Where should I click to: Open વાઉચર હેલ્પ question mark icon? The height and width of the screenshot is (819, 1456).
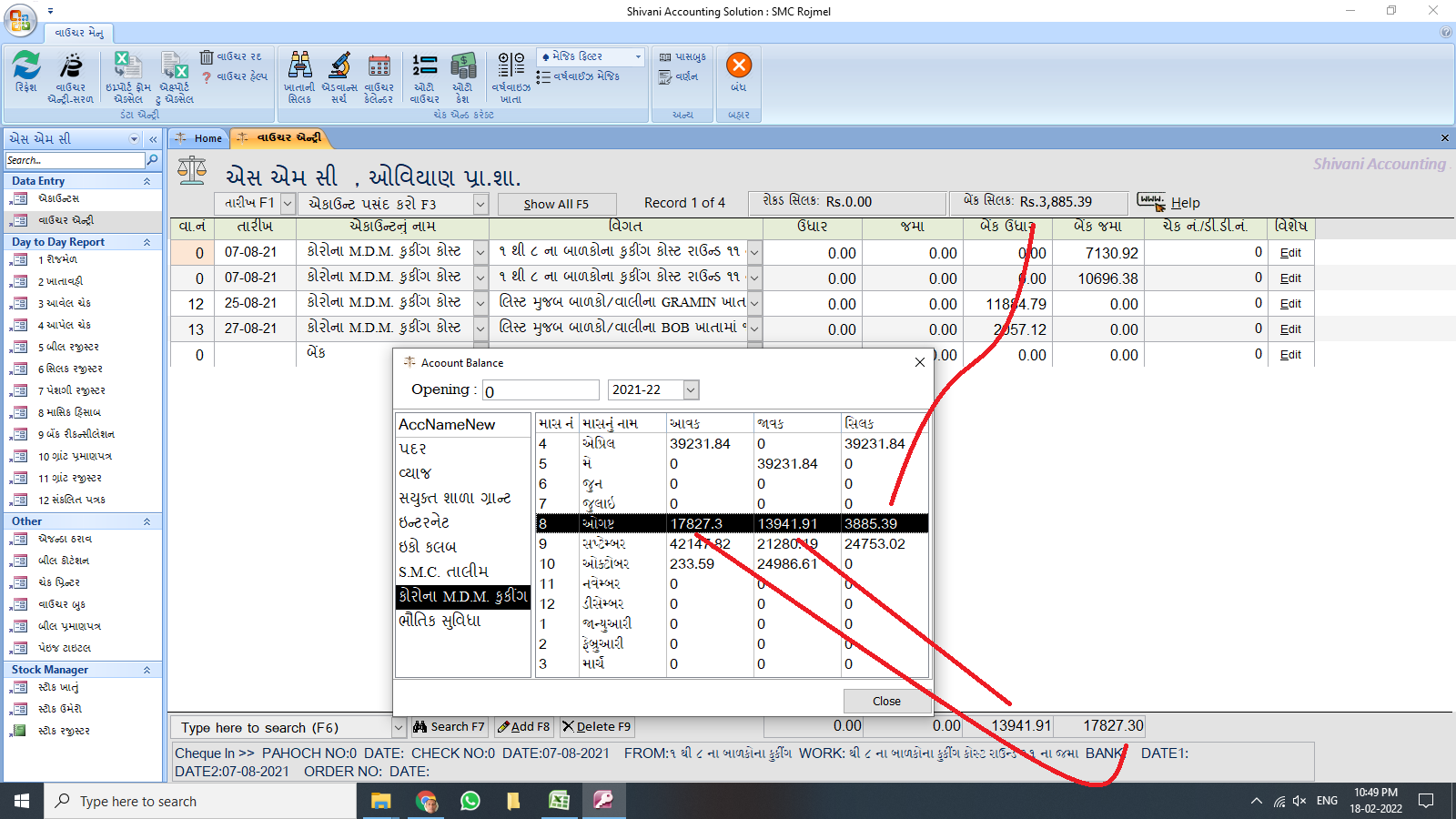[x=207, y=76]
